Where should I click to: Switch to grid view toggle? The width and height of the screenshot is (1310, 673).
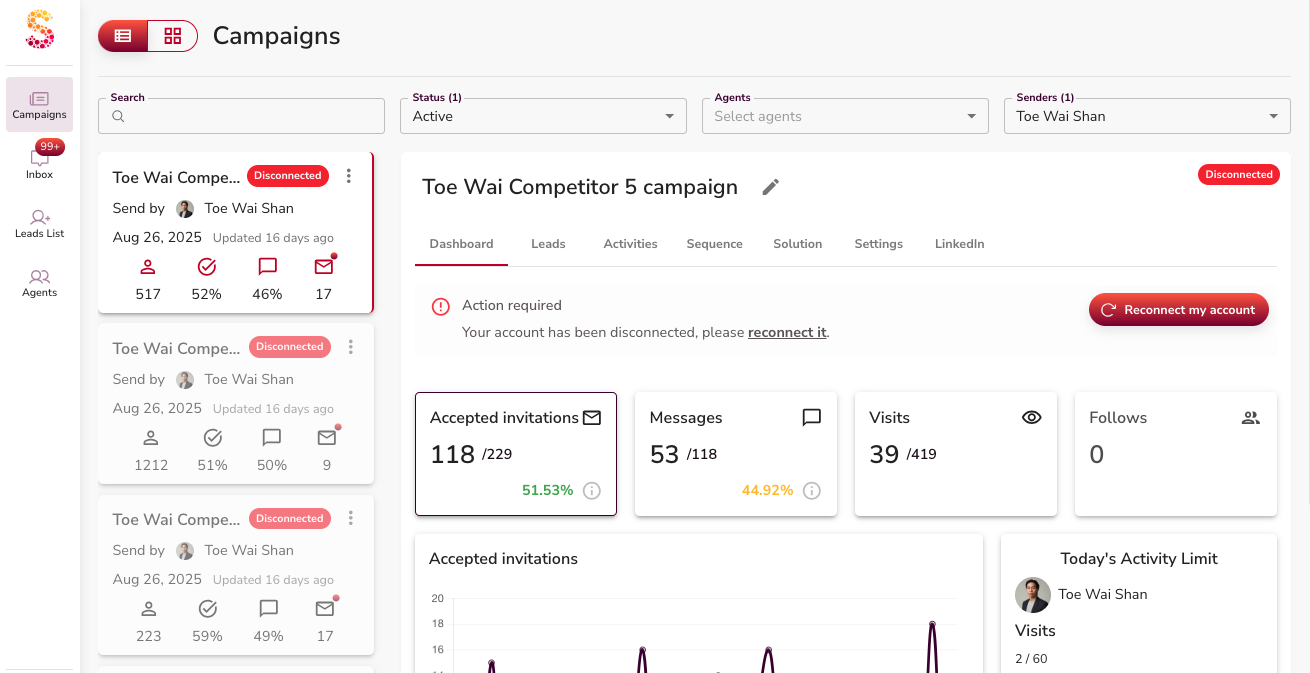tap(173, 36)
